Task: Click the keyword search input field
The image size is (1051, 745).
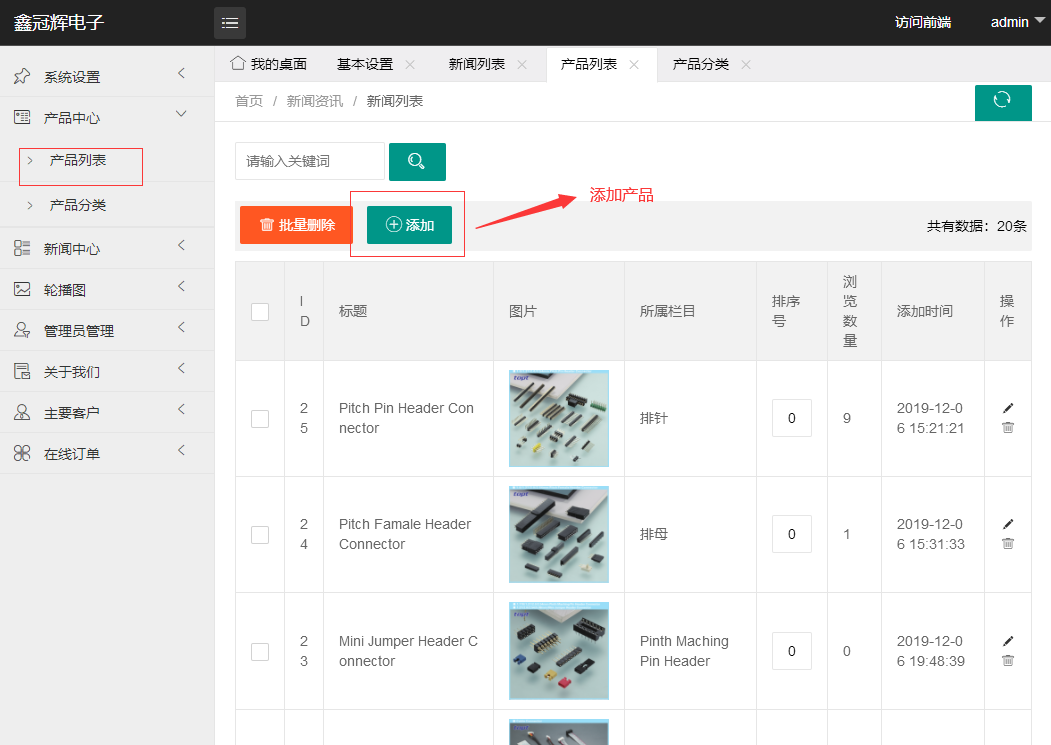Action: 309,161
